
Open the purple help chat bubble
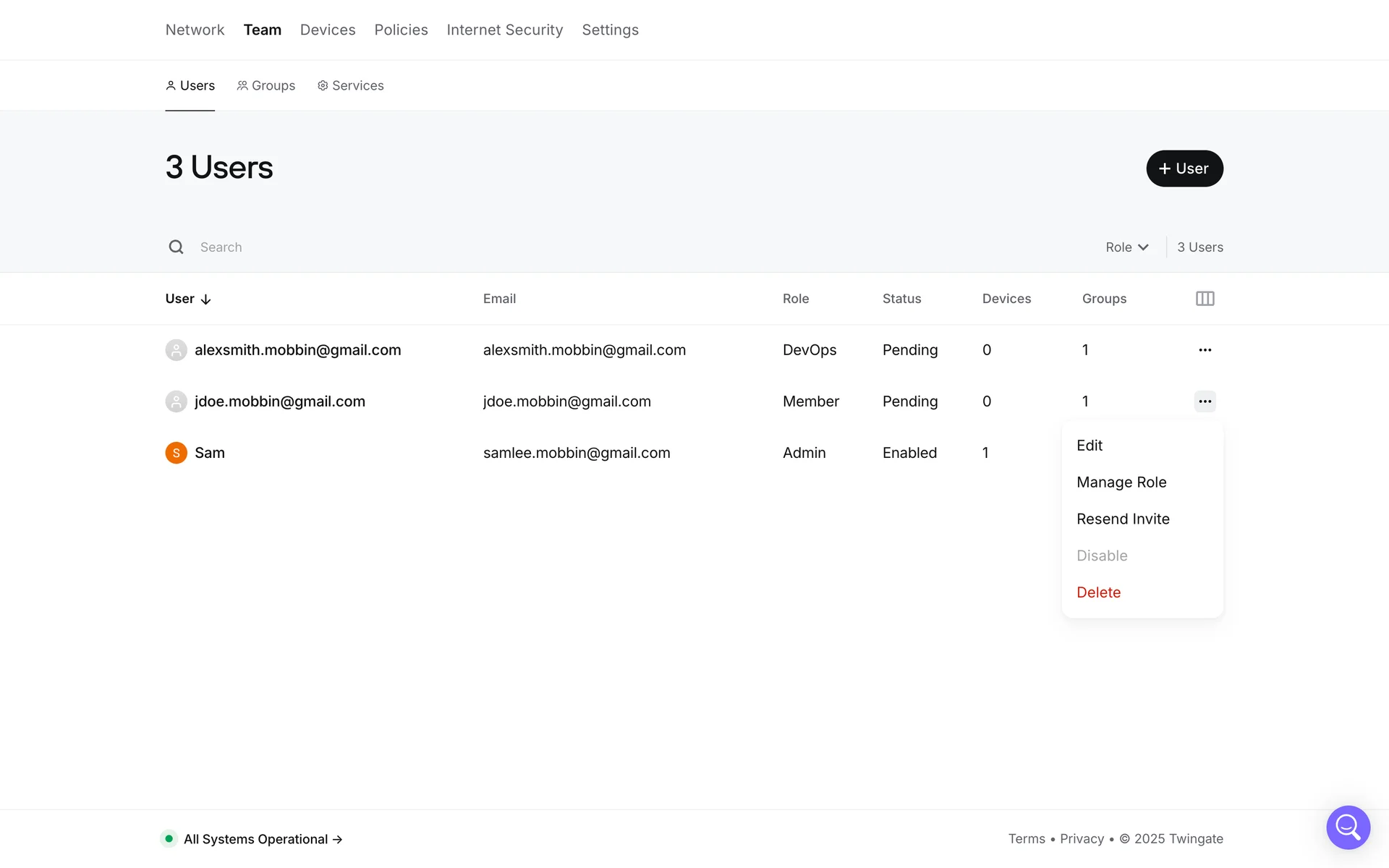[x=1348, y=827]
